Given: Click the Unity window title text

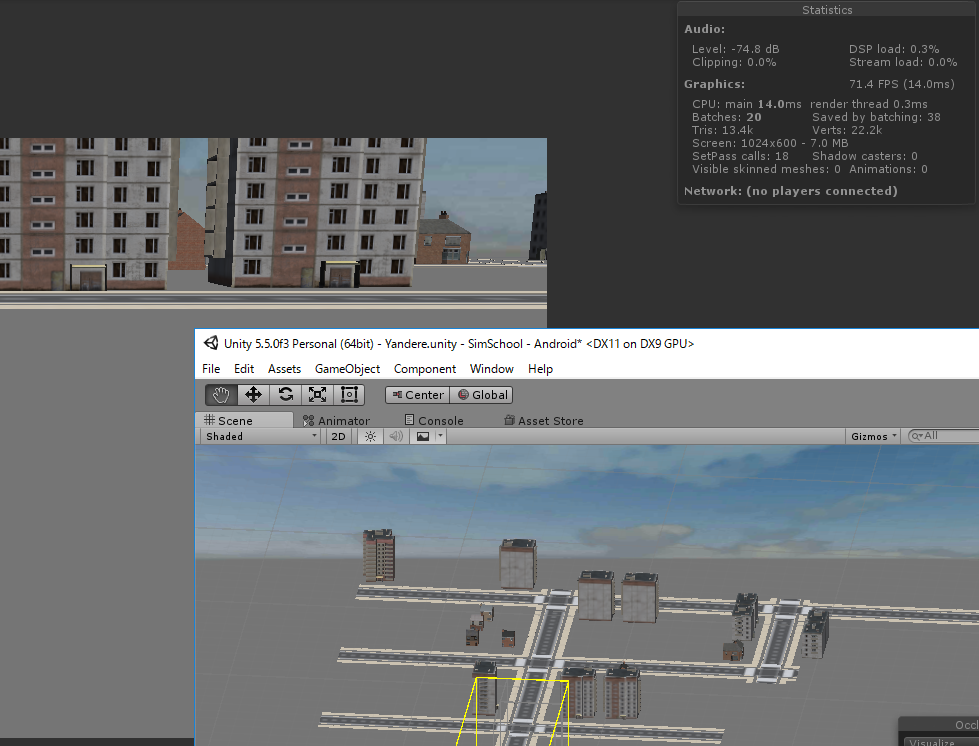Looking at the screenshot, I should (459, 343).
